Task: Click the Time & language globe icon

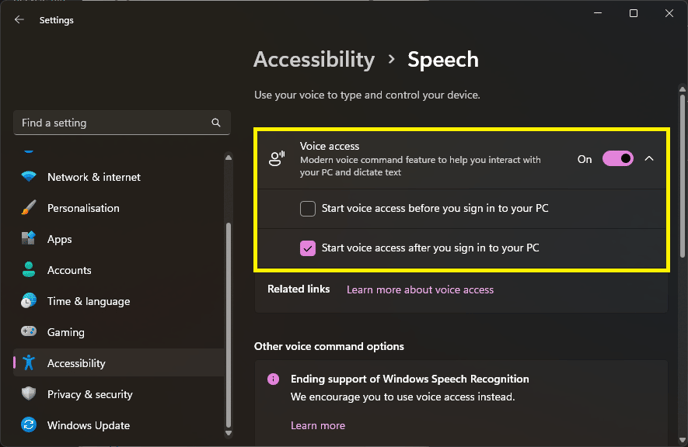Action: [29, 301]
